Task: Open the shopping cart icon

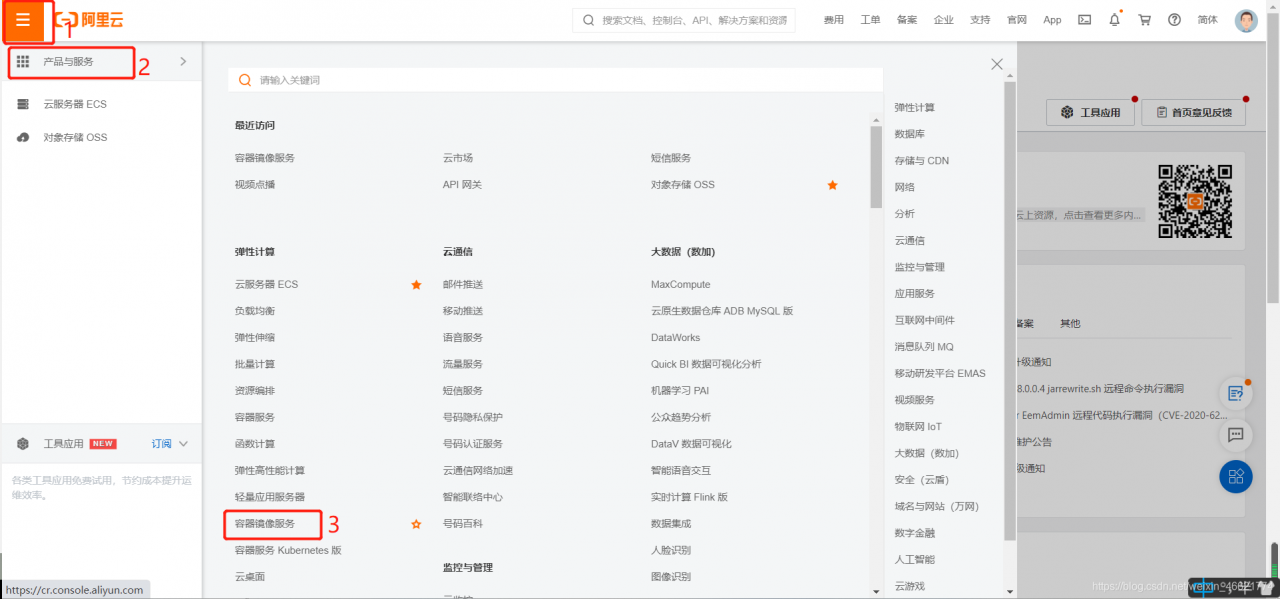Action: pyautogui.click(x=1144, y=19)
